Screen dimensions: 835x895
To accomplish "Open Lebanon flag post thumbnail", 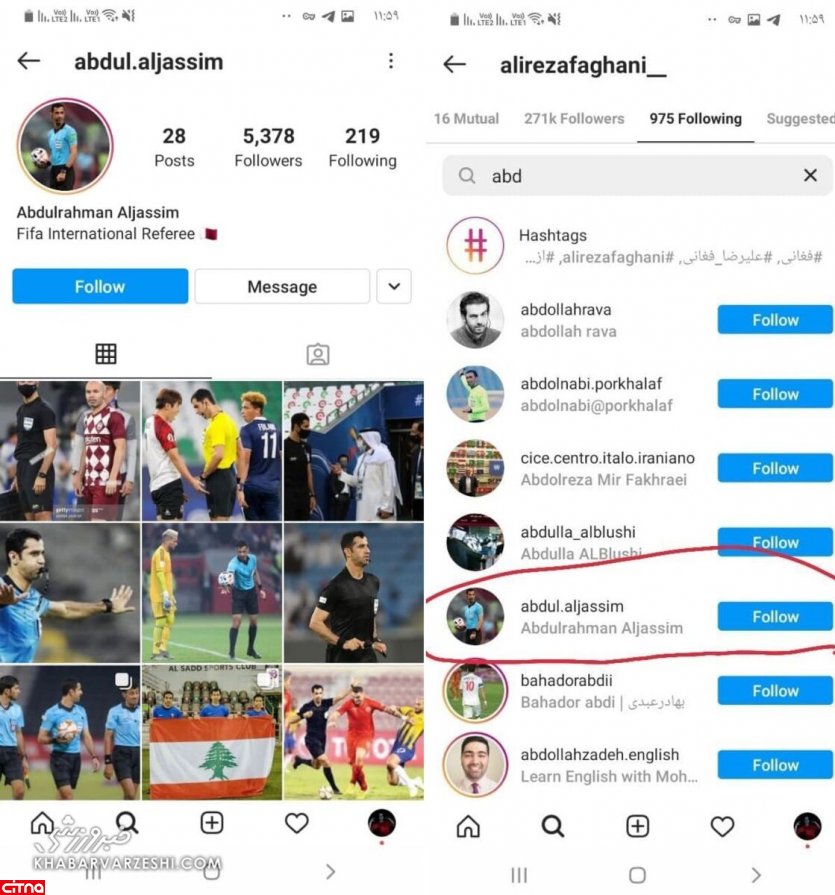I will point(212,732).
